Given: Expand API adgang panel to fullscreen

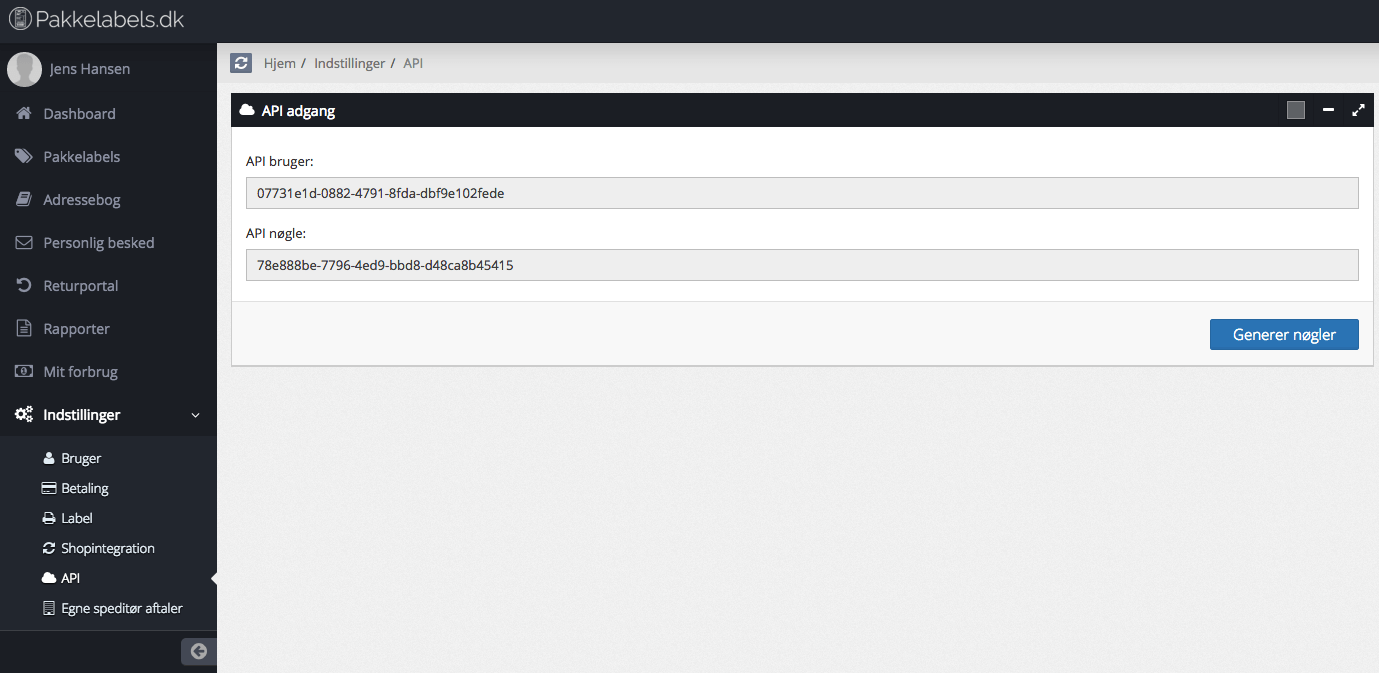Looking at the screenshot, I should click(1358, 110).
